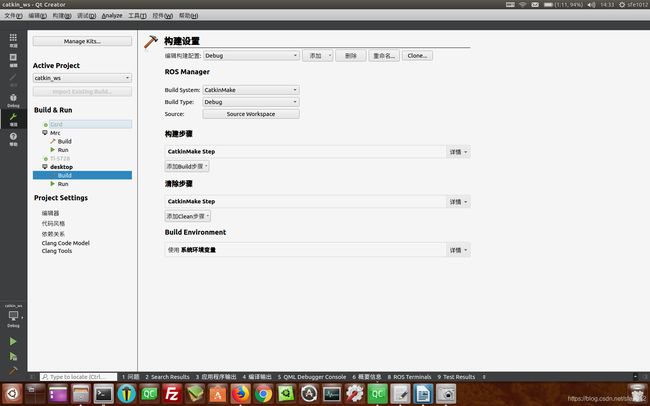This screenshot has width=650, height=406.
Task: Open the Active Project catkin_ws dropdown
Action: (x=82, y=78)
